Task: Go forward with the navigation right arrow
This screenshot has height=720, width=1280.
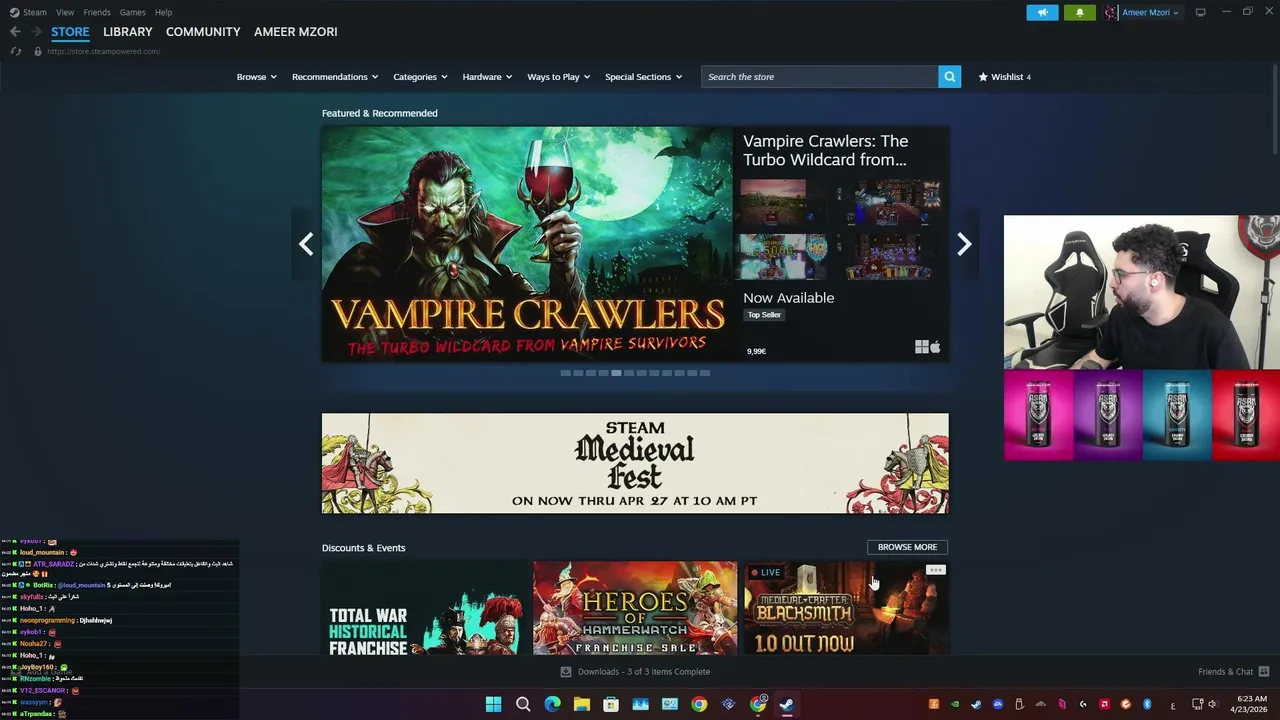Action: (37, 31)
